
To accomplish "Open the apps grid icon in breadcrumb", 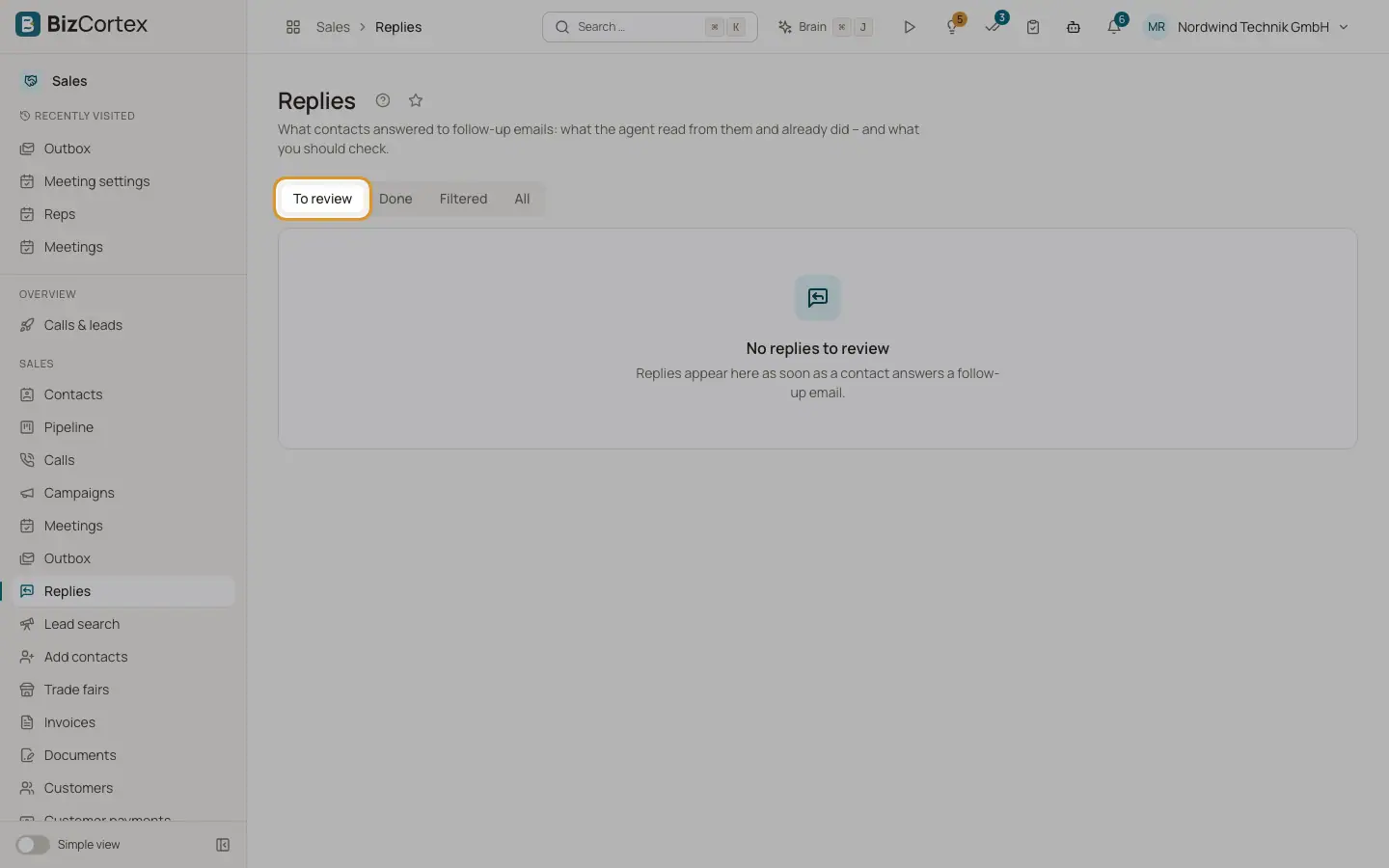I will click(x=293, y=27).
